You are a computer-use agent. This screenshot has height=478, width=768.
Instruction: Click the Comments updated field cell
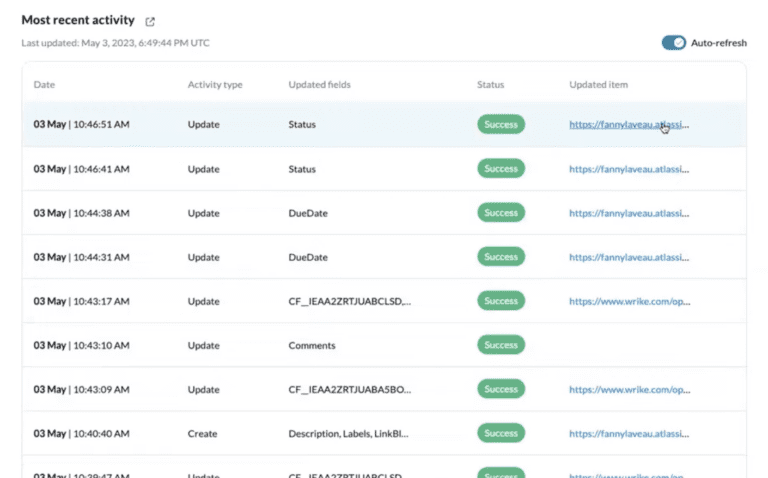(x=312, y=345)
